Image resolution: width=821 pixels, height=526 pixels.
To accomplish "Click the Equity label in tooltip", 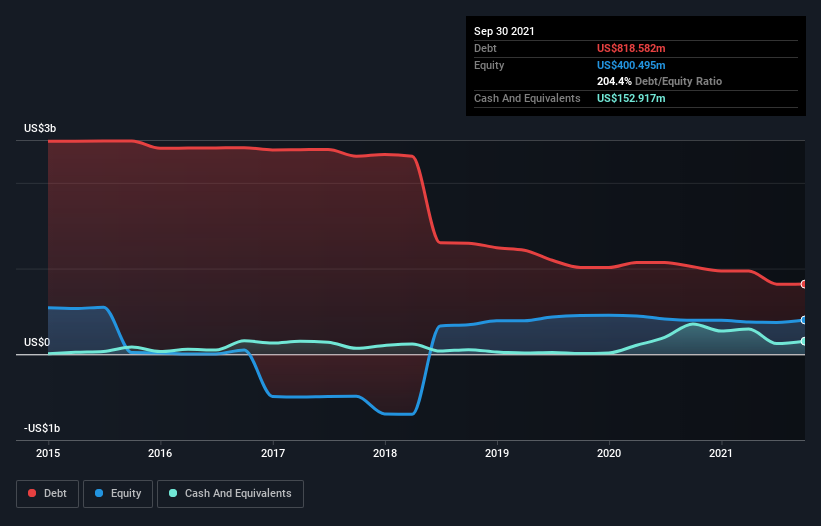I will click(x=489, y=65).
